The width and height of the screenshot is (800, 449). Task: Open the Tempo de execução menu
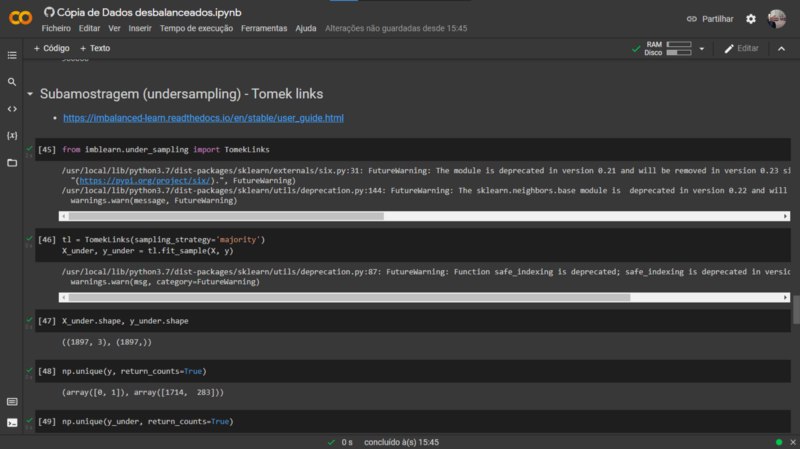[196, 29]
